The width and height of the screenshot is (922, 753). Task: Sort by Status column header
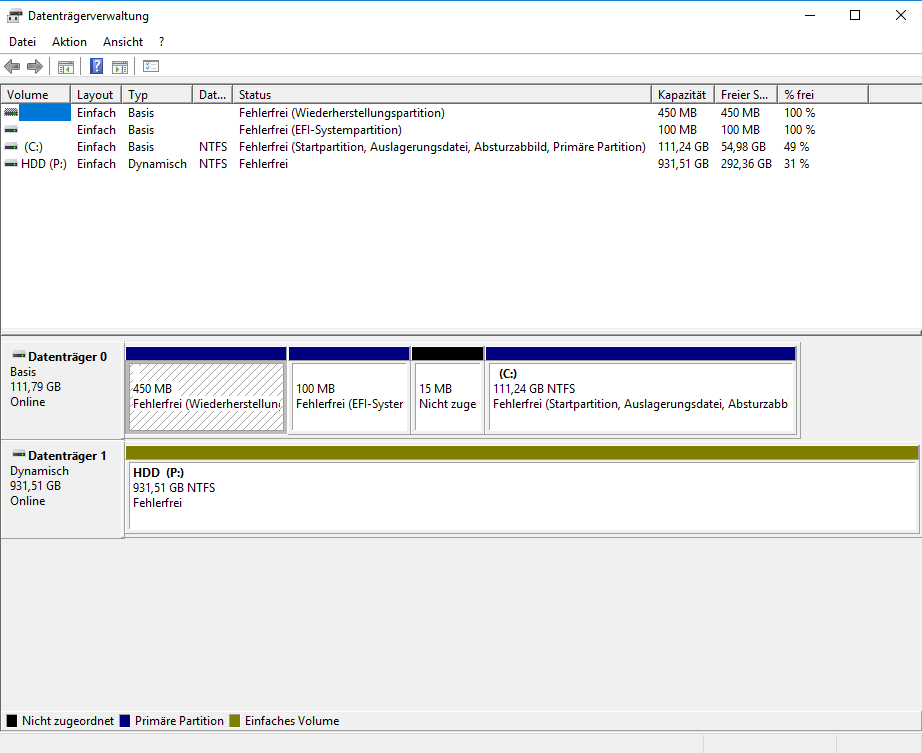(442, 95)
